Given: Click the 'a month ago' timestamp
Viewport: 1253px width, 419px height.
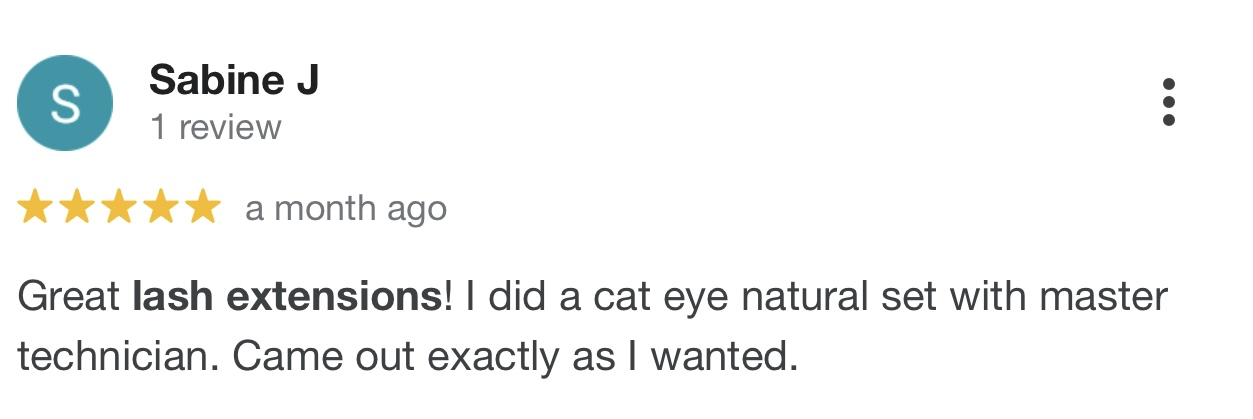Looking at the screenshot, I should tap(346, 209).
